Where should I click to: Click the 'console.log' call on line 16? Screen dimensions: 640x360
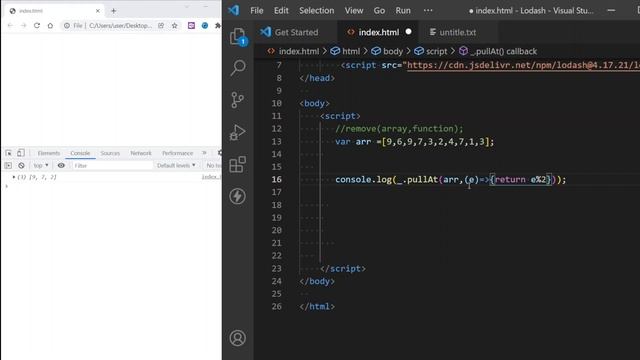click(363, 180)
